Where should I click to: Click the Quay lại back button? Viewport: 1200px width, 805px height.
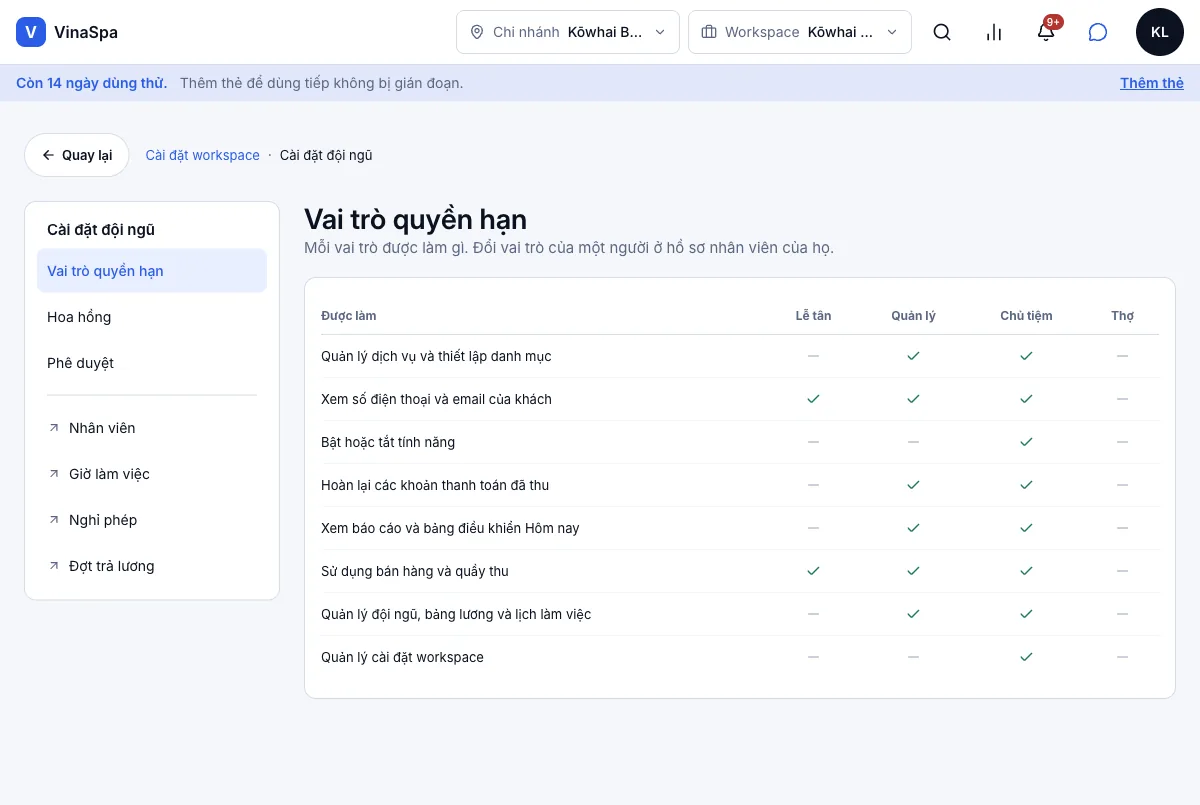coord(77,155)
